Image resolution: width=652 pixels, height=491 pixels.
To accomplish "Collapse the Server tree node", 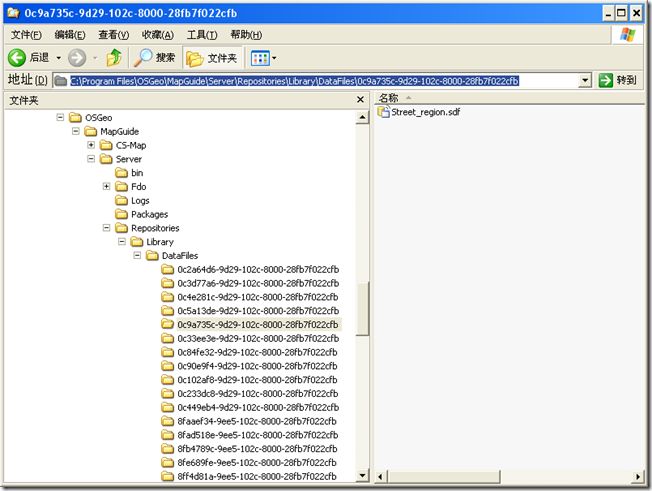I will [91, 159].
